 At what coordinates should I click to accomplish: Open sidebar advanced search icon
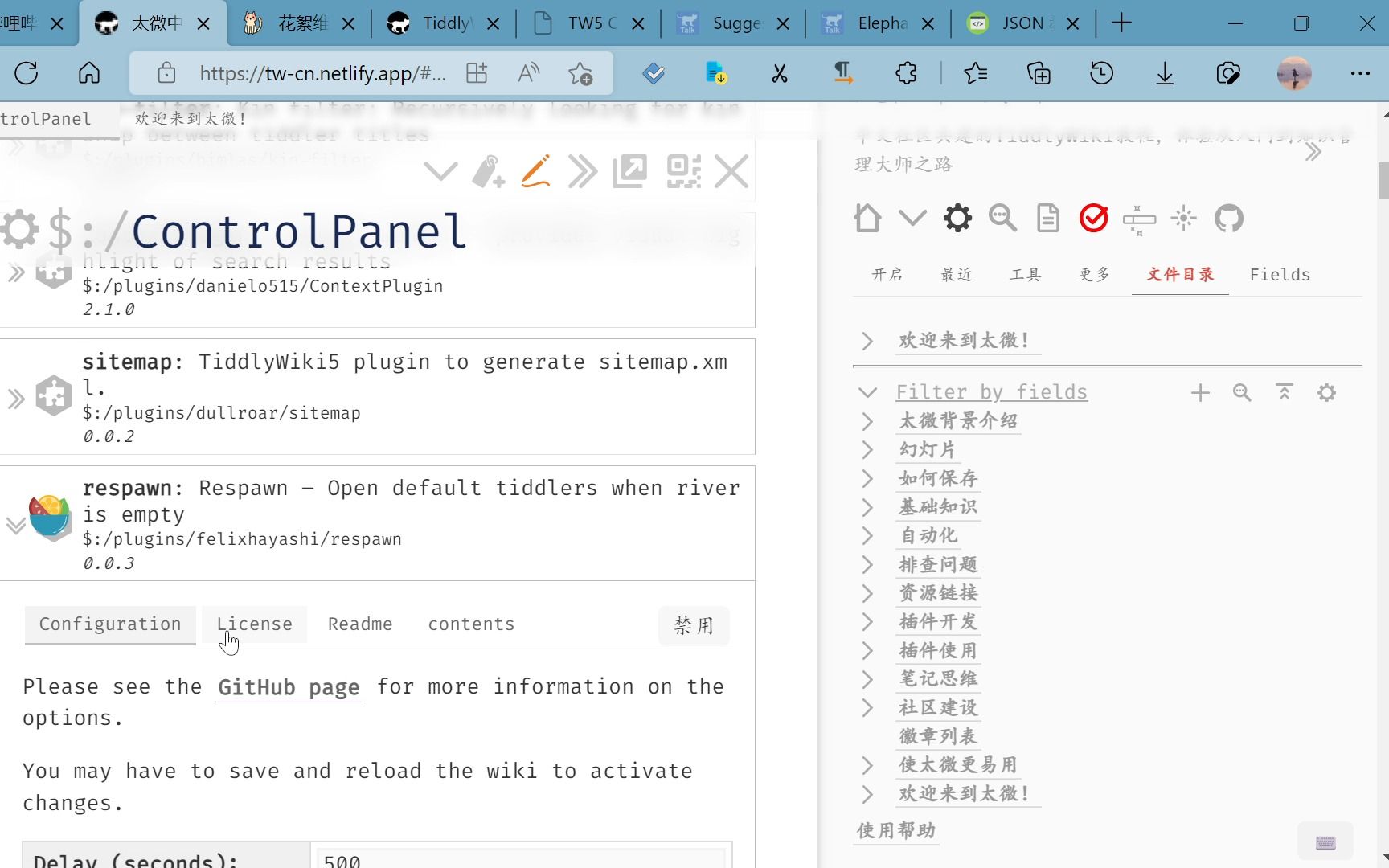click(1002, 218)
